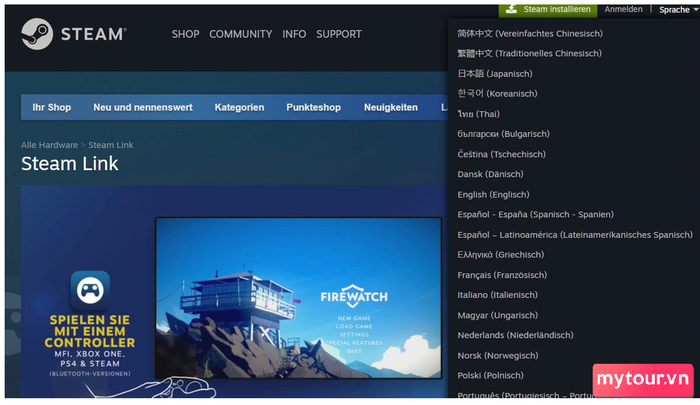Select Dänisch language option
The image size is (700, 405).
(x=490, y=174)
